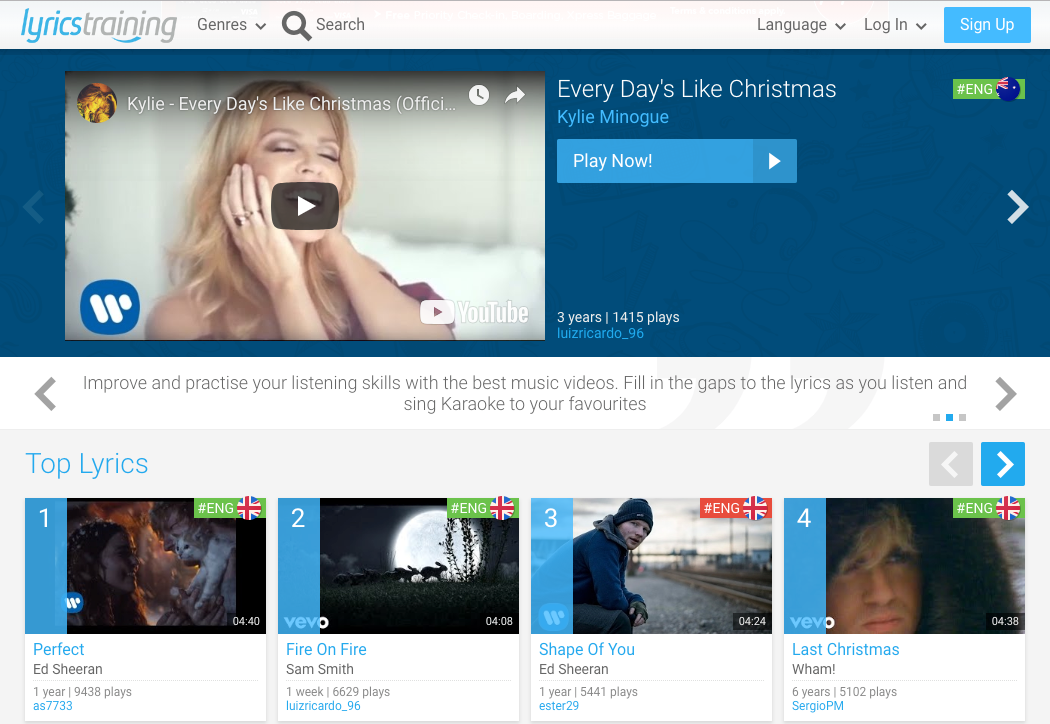Show next tagline with right gray arrow
Image resolution: width=1050 pixels, height=724 pixels.
point(1006,394)
